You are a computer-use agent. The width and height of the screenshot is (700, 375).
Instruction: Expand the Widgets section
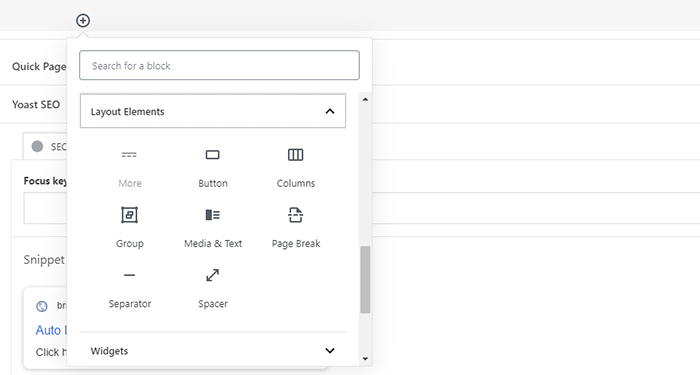point(212,350)
